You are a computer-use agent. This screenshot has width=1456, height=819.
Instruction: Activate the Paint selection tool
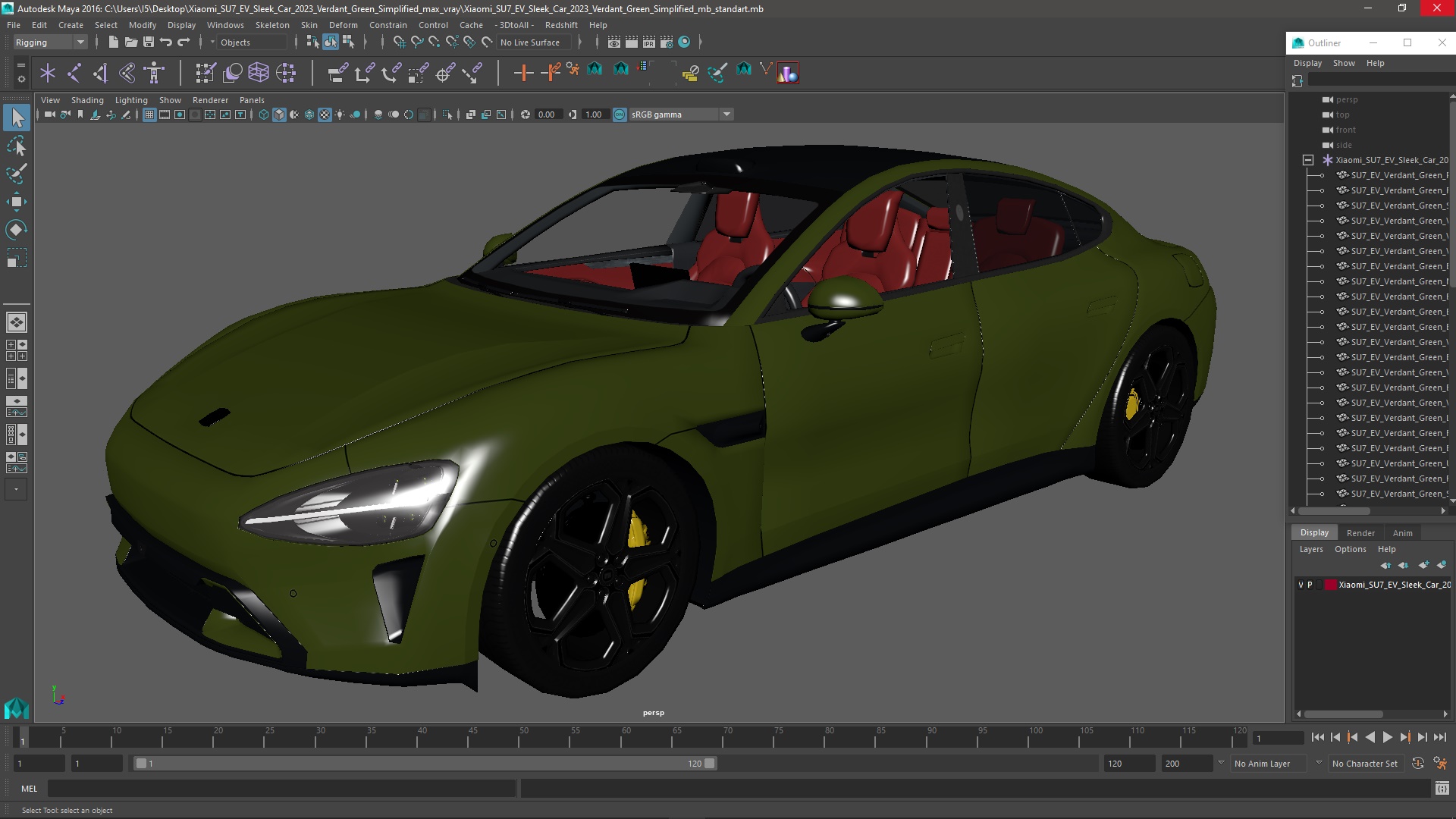click(x=17, y=174)
